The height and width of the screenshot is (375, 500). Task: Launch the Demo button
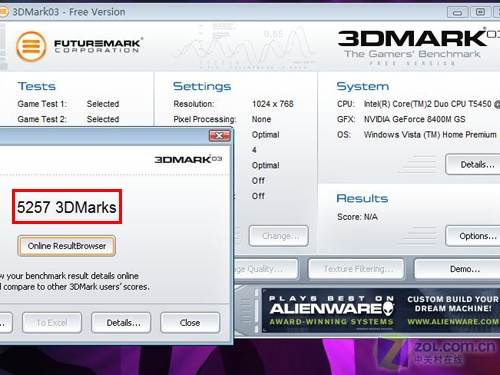457,269
